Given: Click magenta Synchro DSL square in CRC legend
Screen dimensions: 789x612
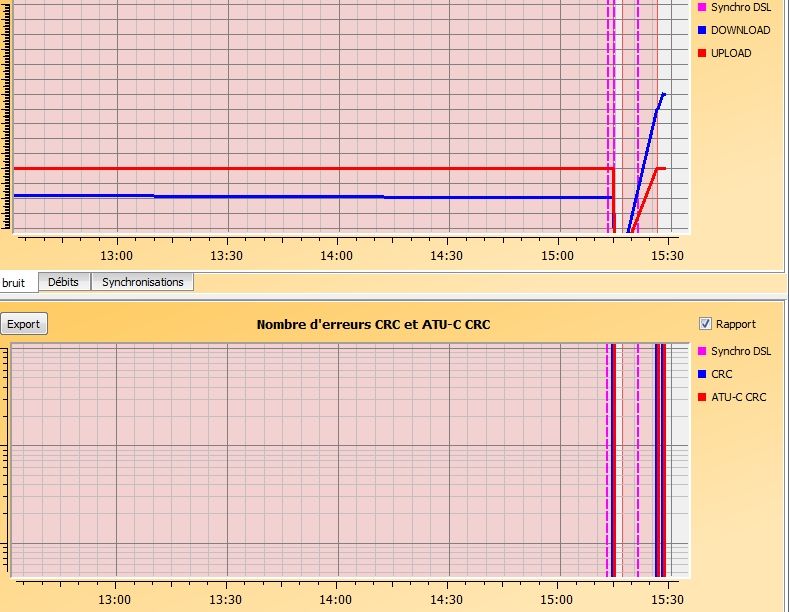Looking at the screenshot, I should pyautogui.click(x=702, y=351).
